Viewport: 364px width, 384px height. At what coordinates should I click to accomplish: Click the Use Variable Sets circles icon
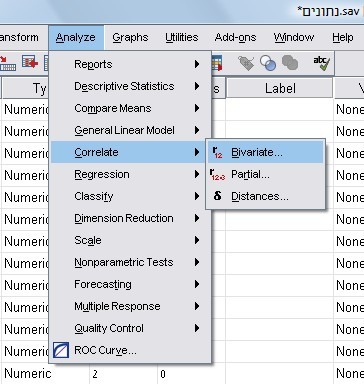268,63
